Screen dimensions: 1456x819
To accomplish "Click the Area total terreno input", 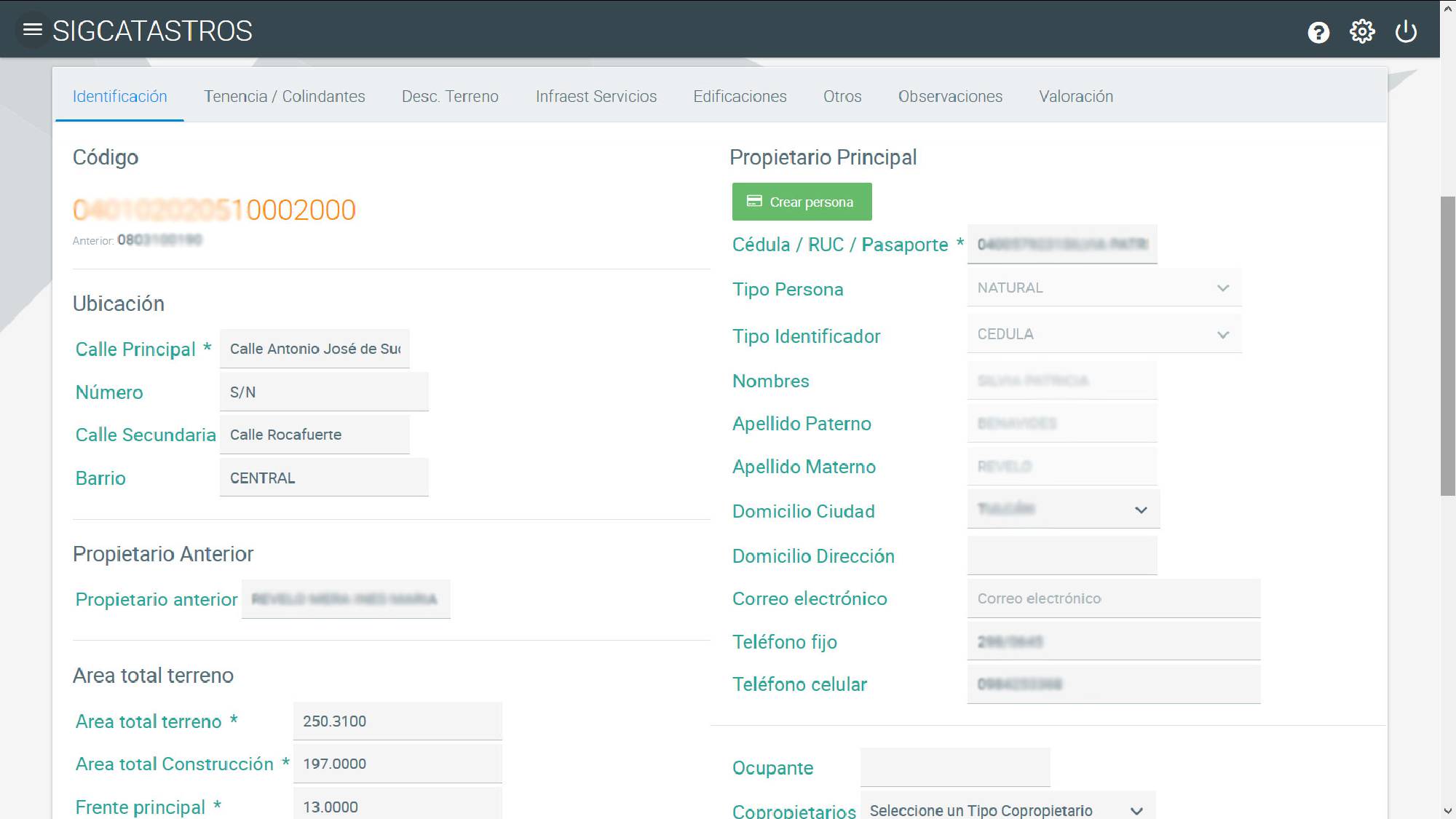I will pyautogui.click(x=397, y=721).
